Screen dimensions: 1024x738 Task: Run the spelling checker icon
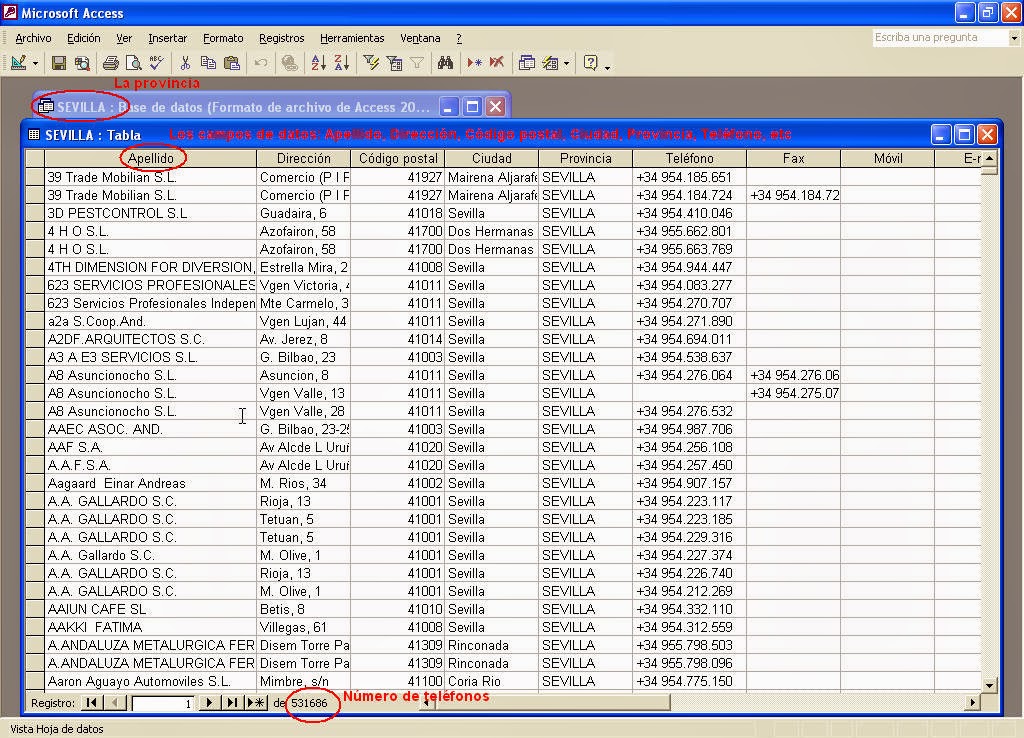[x=156, y=63]
